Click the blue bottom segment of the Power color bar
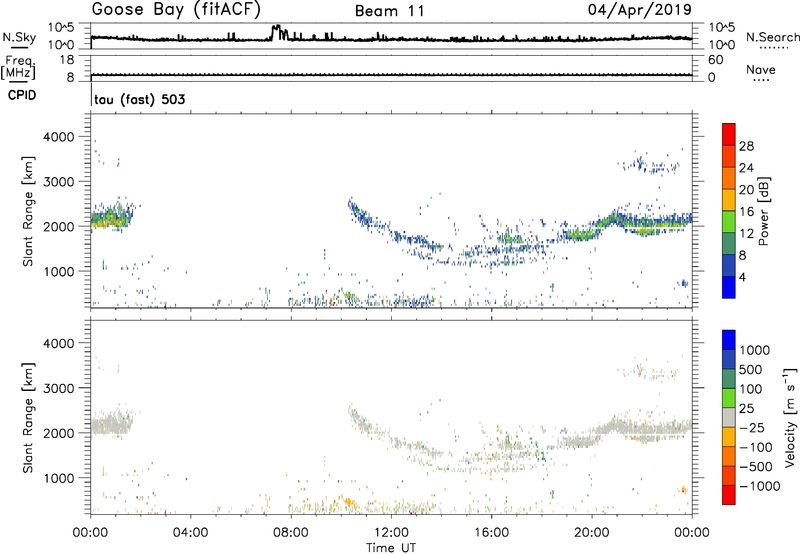 [729, 287]
